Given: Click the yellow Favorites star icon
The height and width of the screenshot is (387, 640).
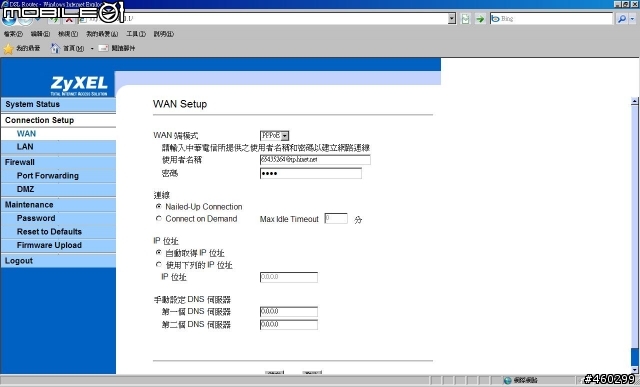Looking at the screenshot, I should point(8,49).
